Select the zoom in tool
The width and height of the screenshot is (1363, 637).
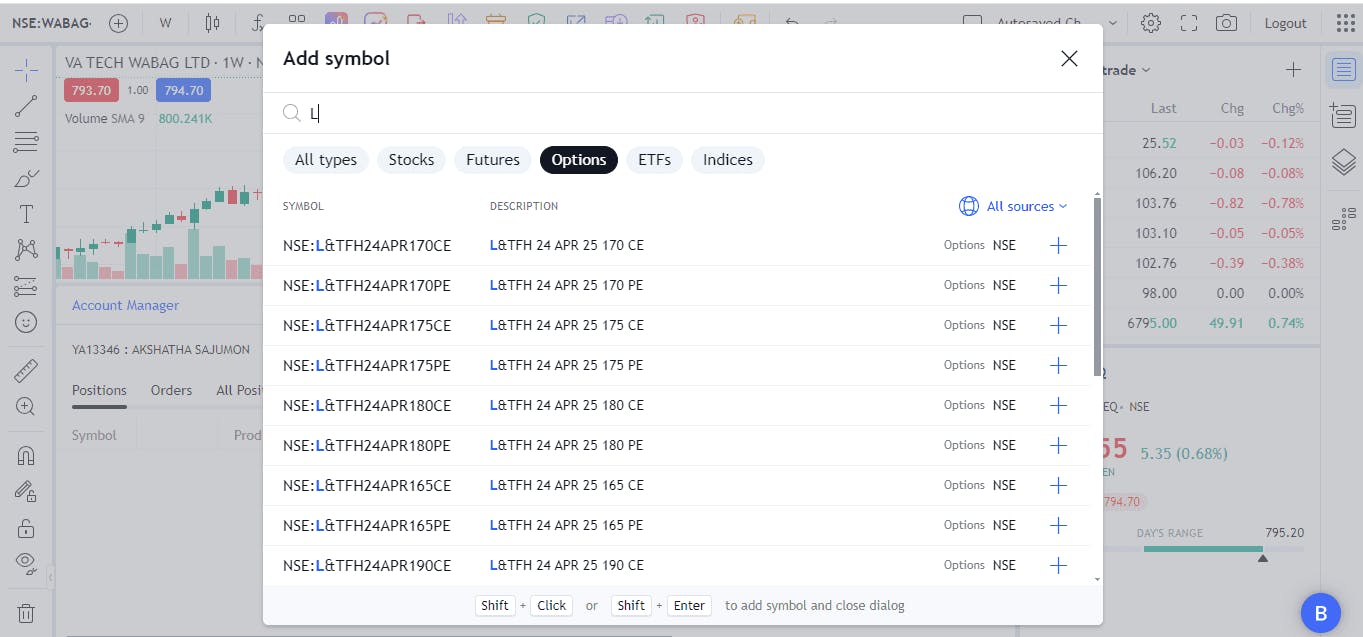click(26, 406)
